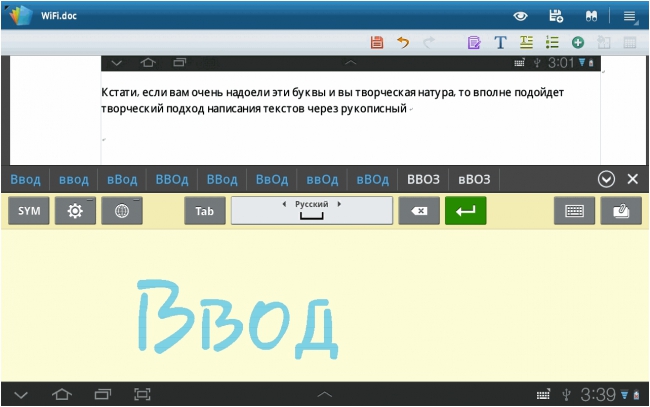Insert a tab with Tab key
Image resolution: width=650 pixels, height=407 pixels.
(205, 211)
